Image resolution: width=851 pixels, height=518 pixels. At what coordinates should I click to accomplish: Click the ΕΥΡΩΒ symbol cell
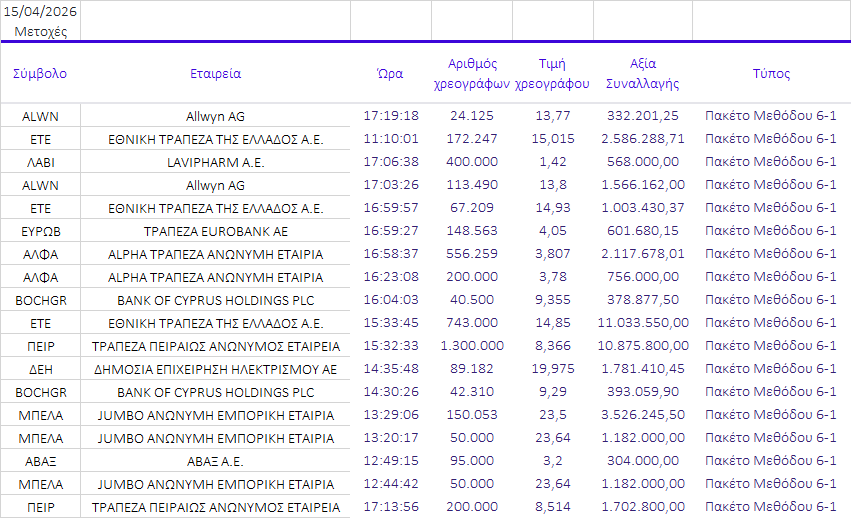[x=41, y=231]
